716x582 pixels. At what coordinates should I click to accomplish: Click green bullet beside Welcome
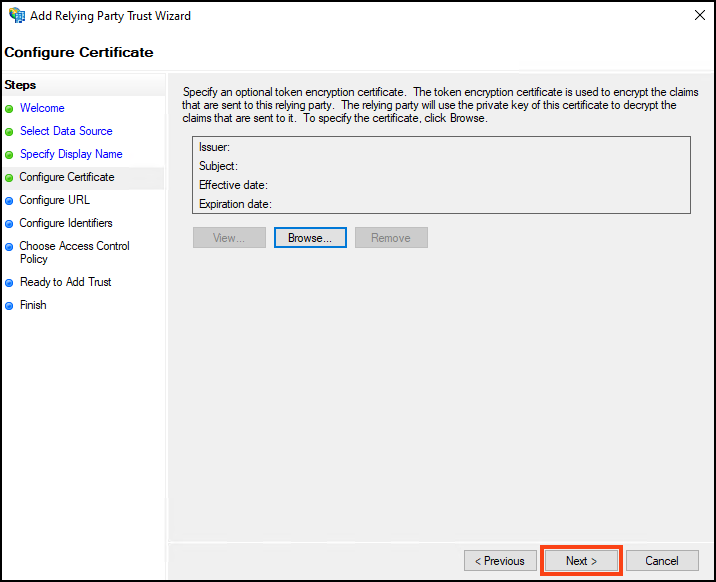9,109
